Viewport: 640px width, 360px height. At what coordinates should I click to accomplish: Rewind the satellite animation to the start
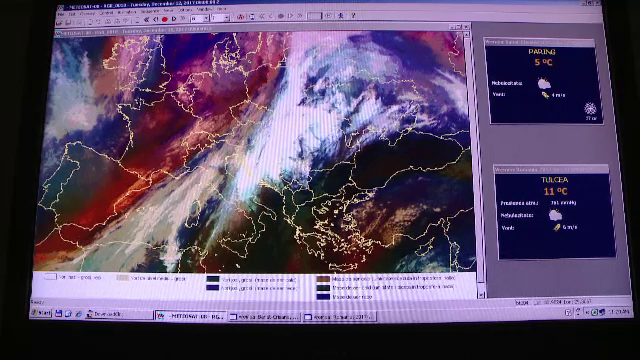tap(147, 19)
